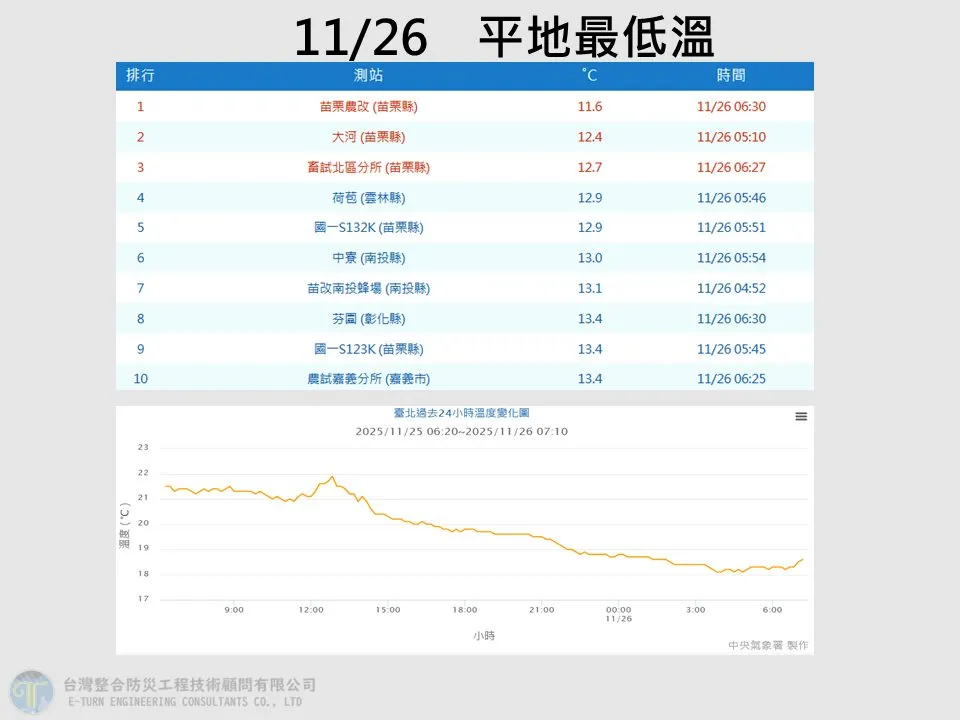Select station 國一S132K (苗栗縣)
This screenshot has width=960, height=720.
371,227
